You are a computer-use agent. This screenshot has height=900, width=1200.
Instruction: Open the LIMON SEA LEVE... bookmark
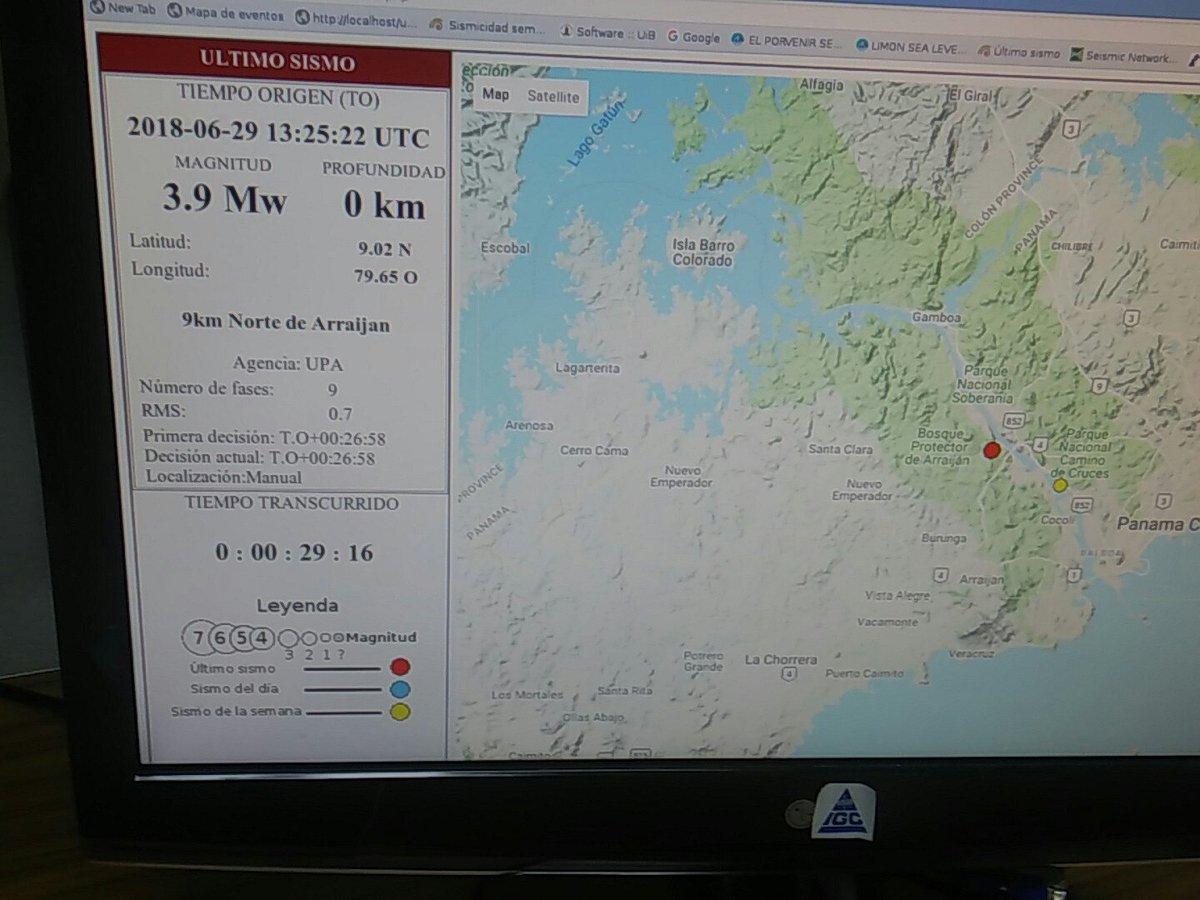[910, 46]
